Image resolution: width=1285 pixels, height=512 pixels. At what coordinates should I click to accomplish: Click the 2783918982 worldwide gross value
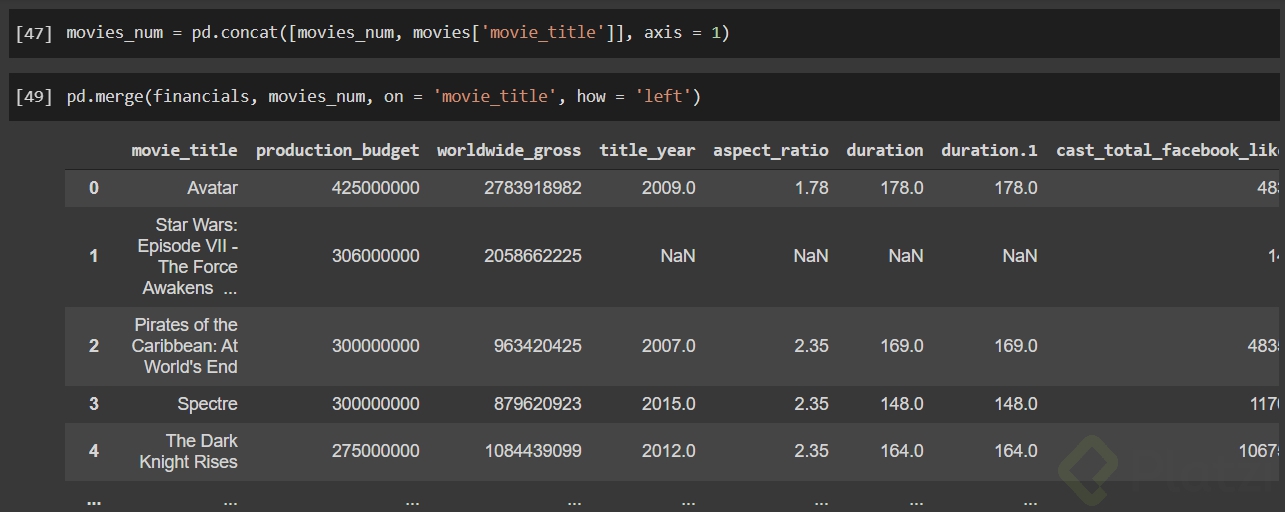(x=533, y=188)
